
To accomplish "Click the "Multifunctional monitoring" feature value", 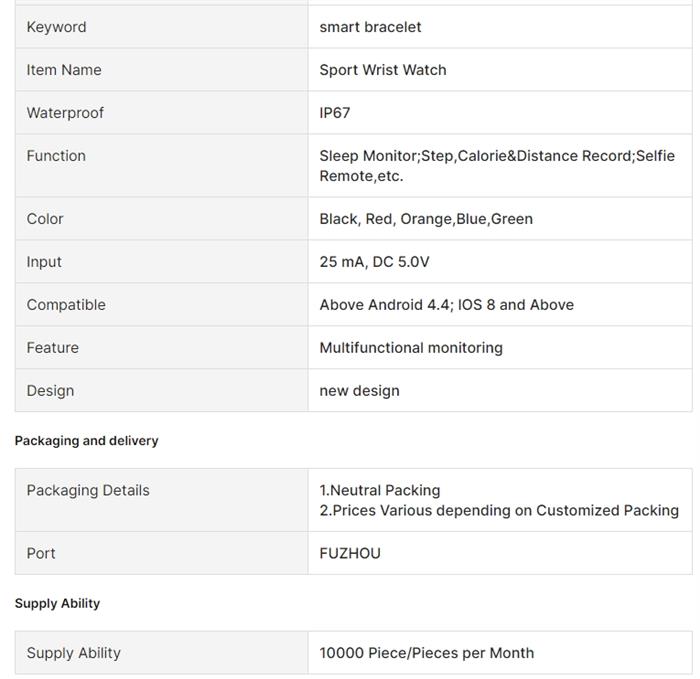I will (x=411, y=348).
